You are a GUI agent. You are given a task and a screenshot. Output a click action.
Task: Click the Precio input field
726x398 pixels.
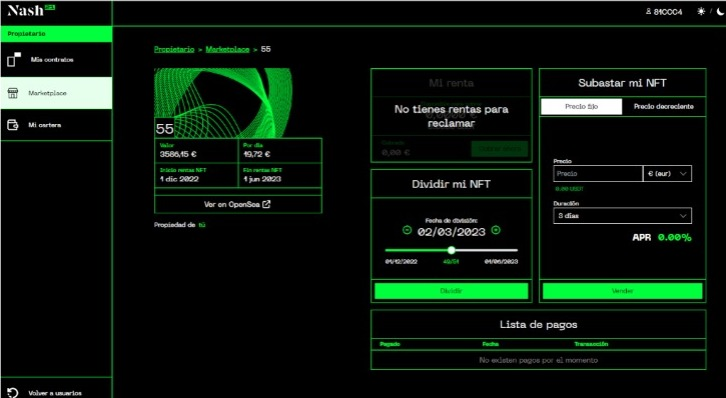[x=598, y=174]
